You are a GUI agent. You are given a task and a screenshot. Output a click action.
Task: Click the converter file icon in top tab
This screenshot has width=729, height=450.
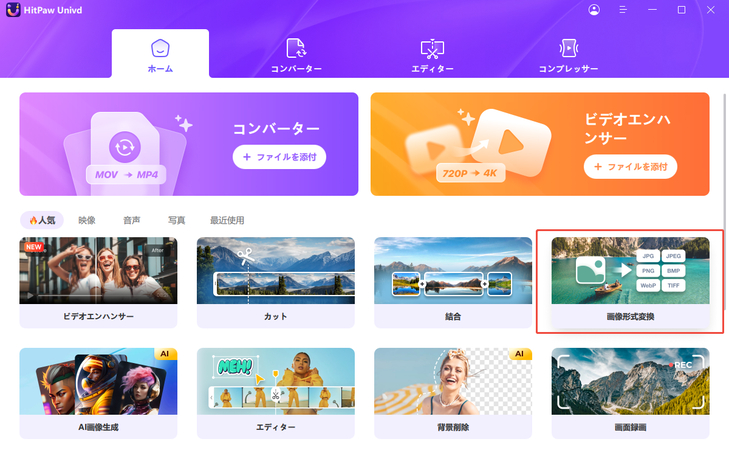pos(296,48)
